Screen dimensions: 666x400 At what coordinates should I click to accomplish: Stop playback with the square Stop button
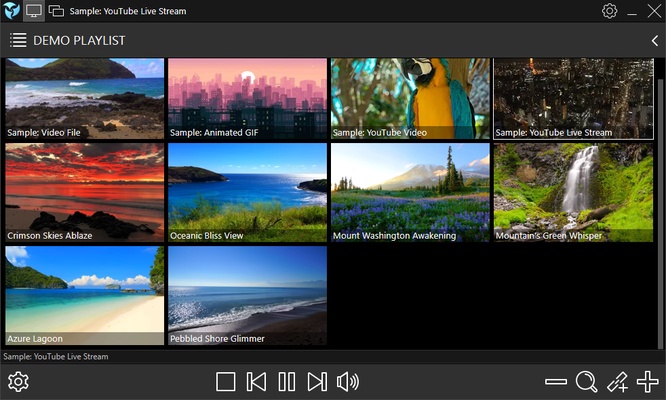(225, 382)
